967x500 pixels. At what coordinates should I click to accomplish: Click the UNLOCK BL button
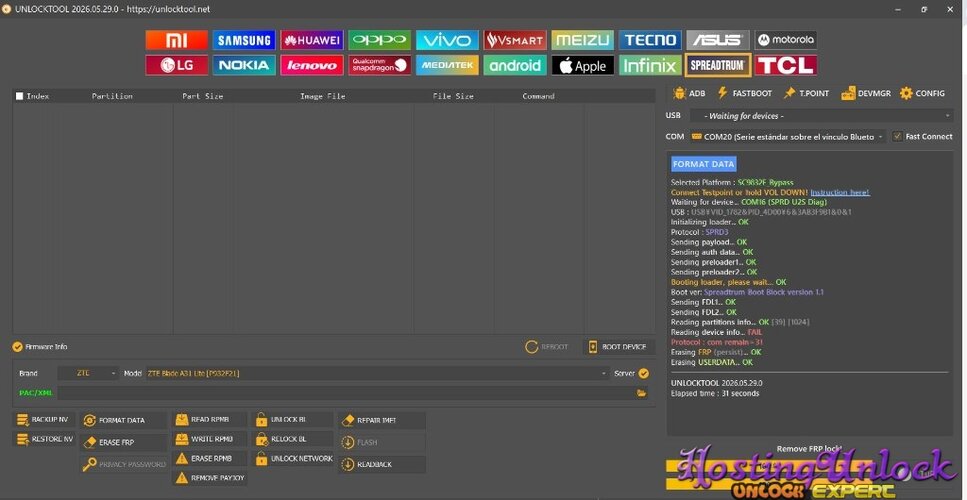[293, 419]
